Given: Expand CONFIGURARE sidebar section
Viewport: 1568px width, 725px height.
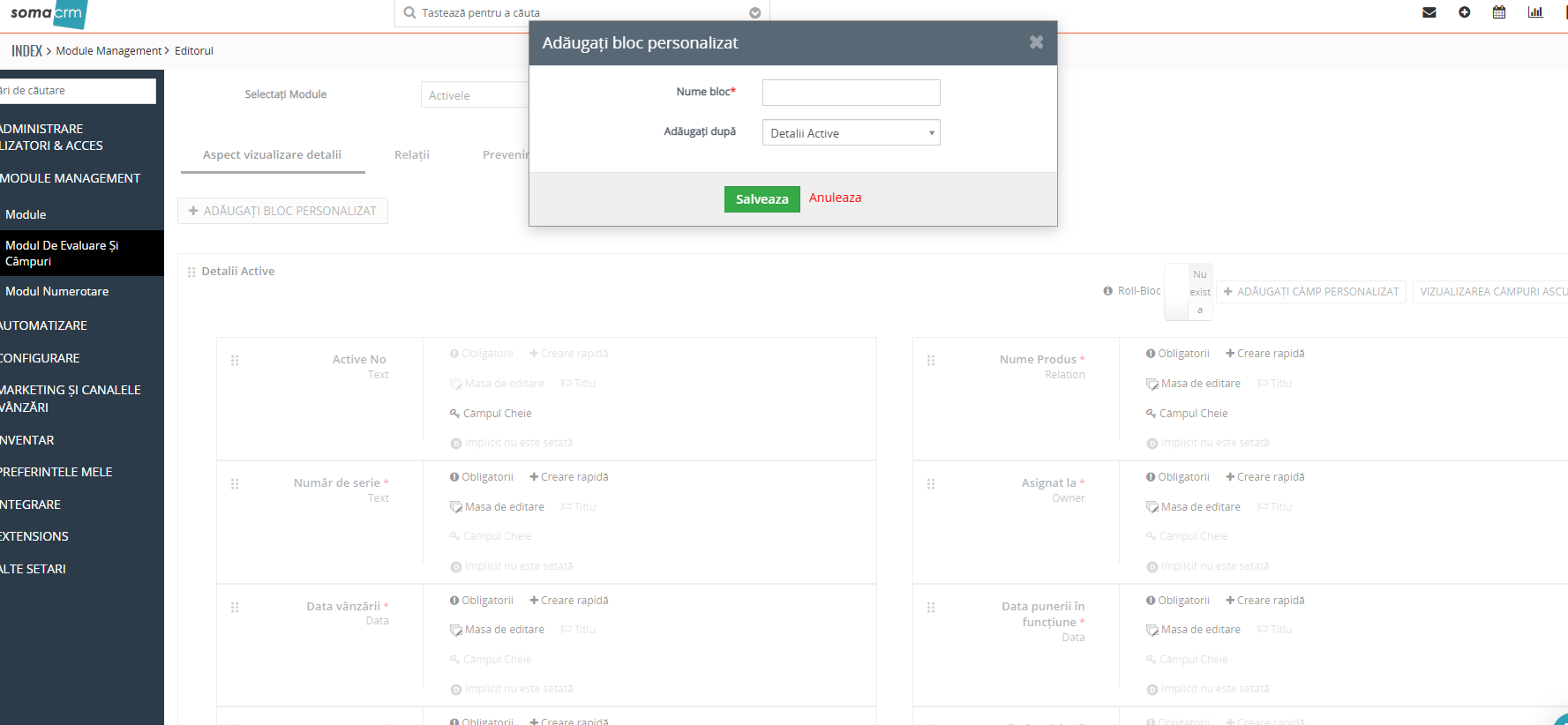Looking at the screenshot, I should click(40, 358).
